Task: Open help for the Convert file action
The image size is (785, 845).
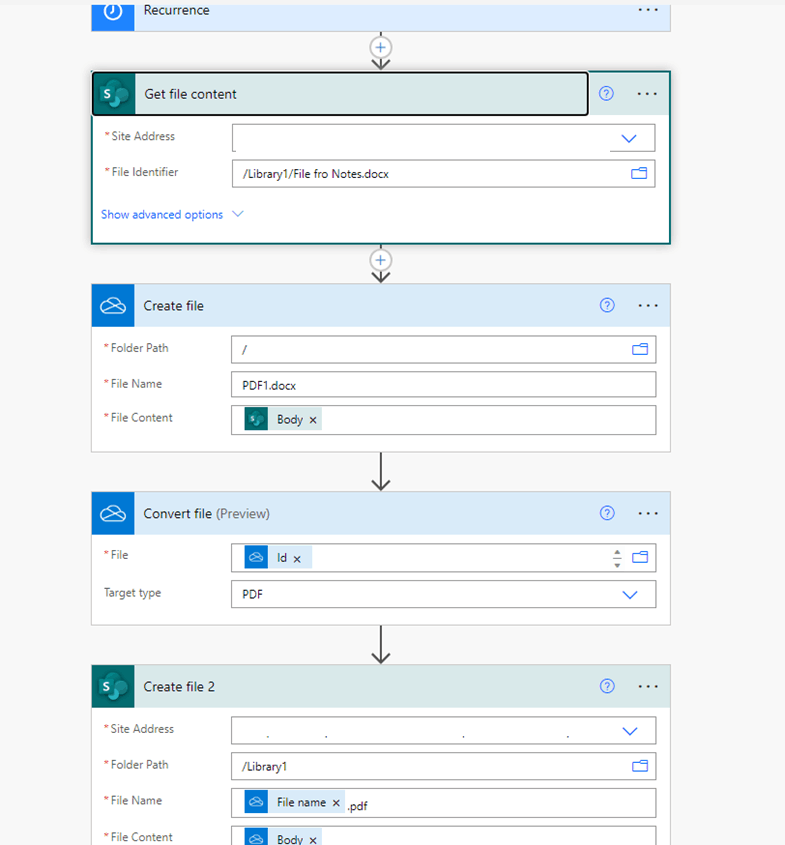Action: pos(607,512)
